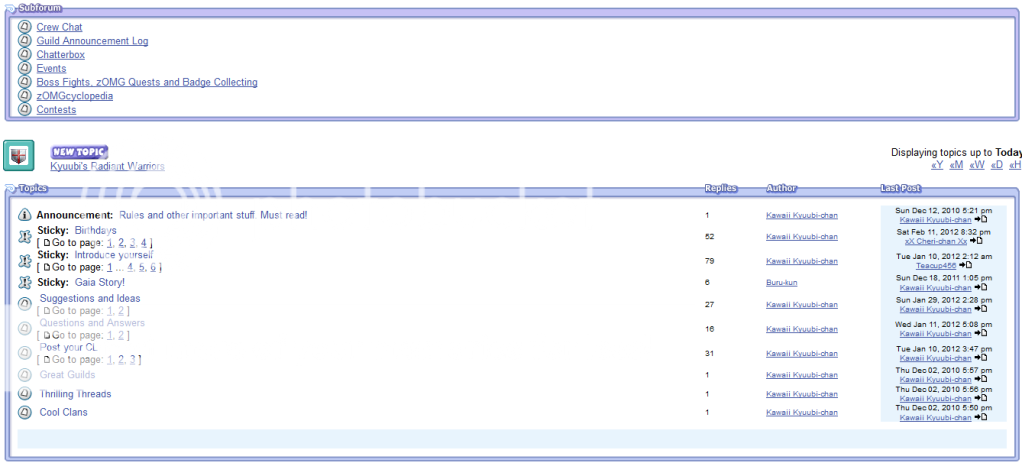The image size is (1022, 463).
Task: Collapse the Topics panel header
Action: click(11, 188)
